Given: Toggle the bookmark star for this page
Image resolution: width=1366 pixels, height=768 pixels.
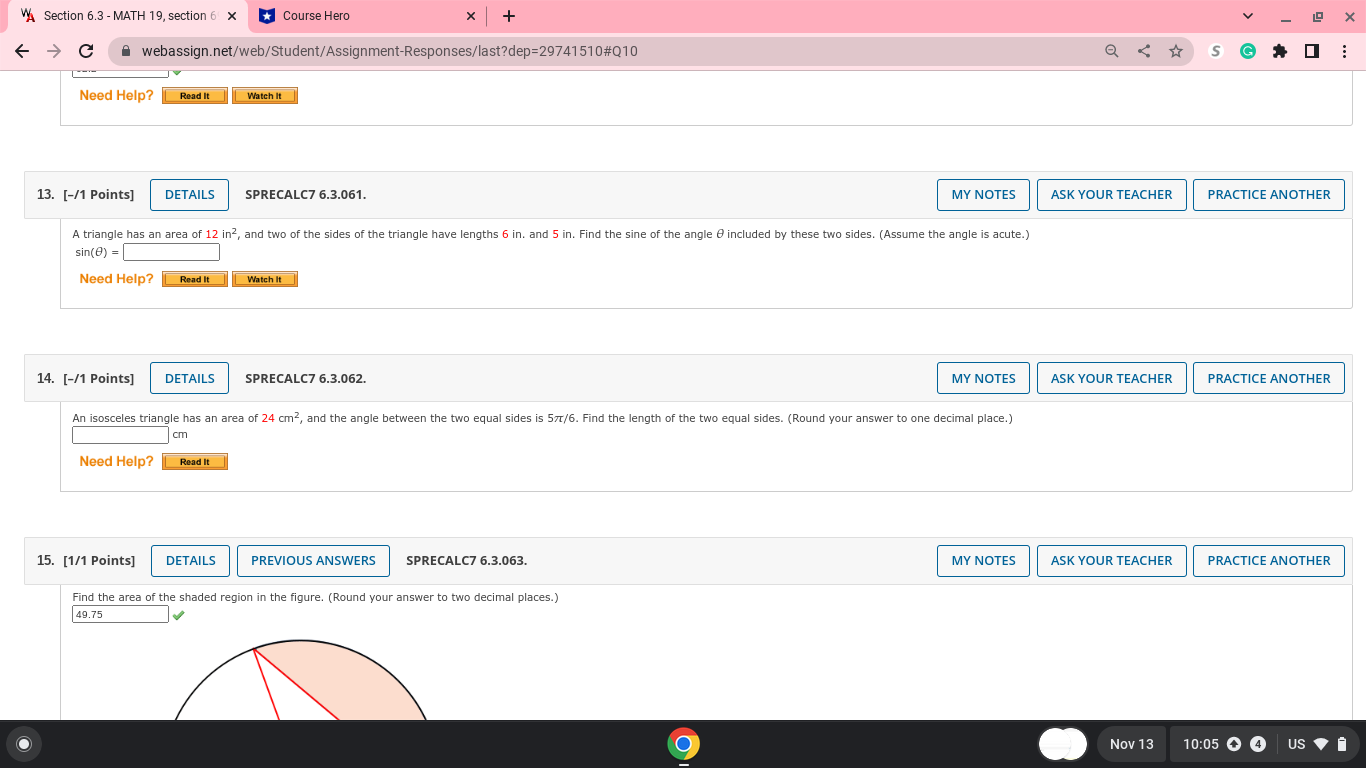Looking at the screenshot, I should click(1175, 50).
